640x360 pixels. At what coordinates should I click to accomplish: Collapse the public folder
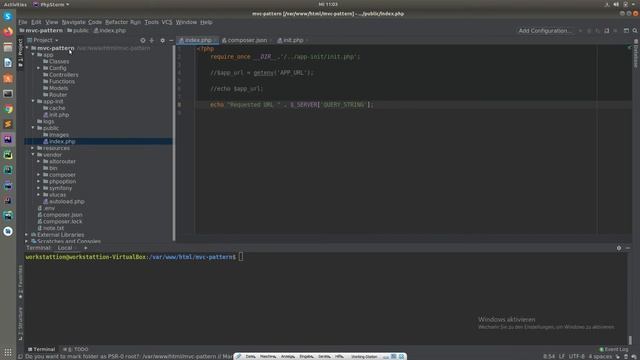pos(33,128)
